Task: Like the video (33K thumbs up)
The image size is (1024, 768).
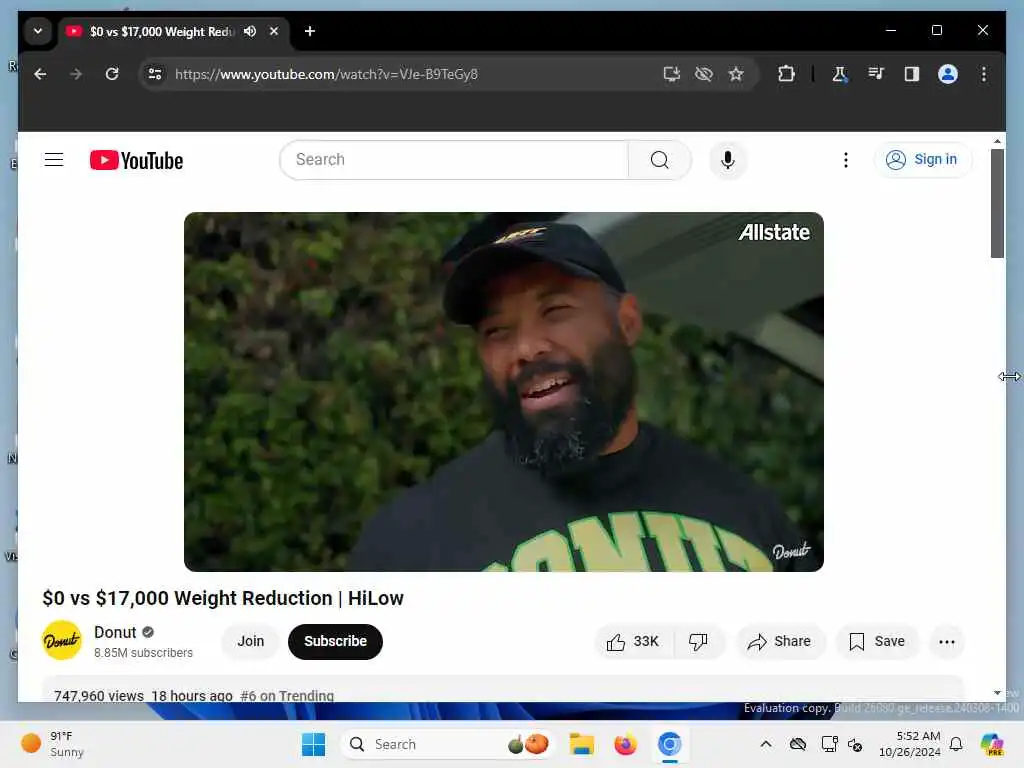Action: (632, 642)
